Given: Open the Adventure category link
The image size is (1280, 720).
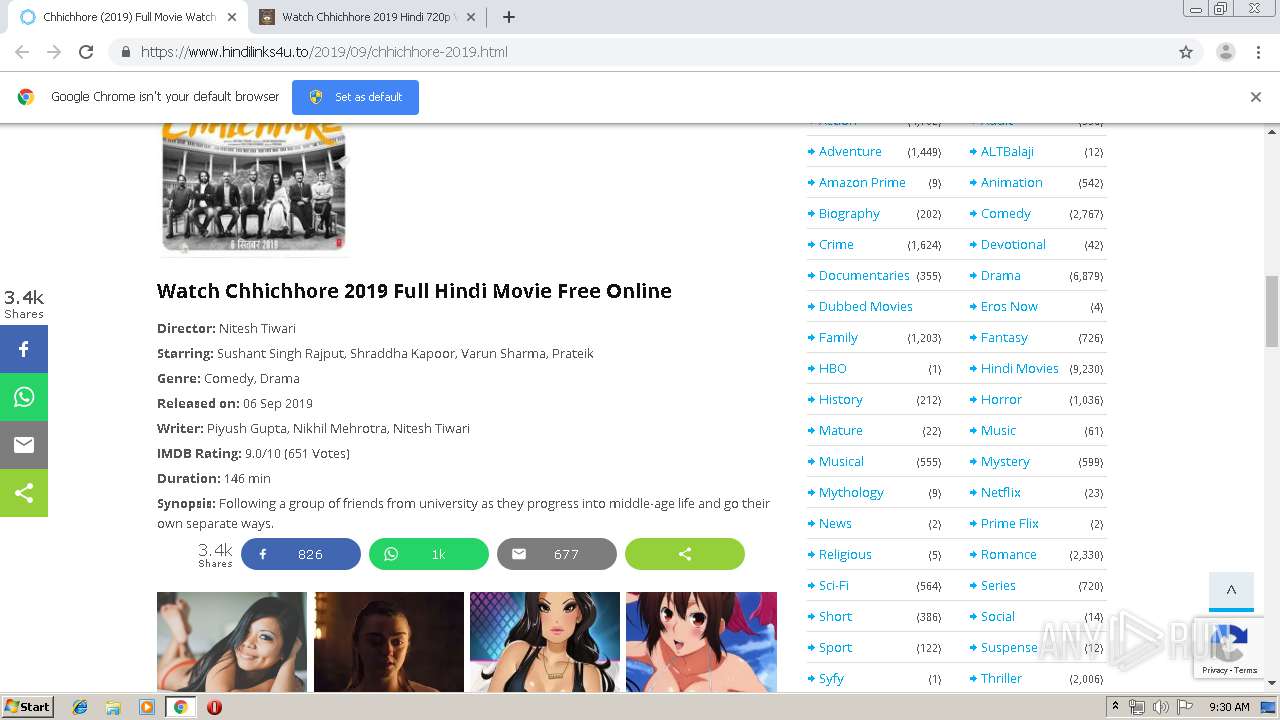Looking at the screenshot, I should click(x=850, y=151).
